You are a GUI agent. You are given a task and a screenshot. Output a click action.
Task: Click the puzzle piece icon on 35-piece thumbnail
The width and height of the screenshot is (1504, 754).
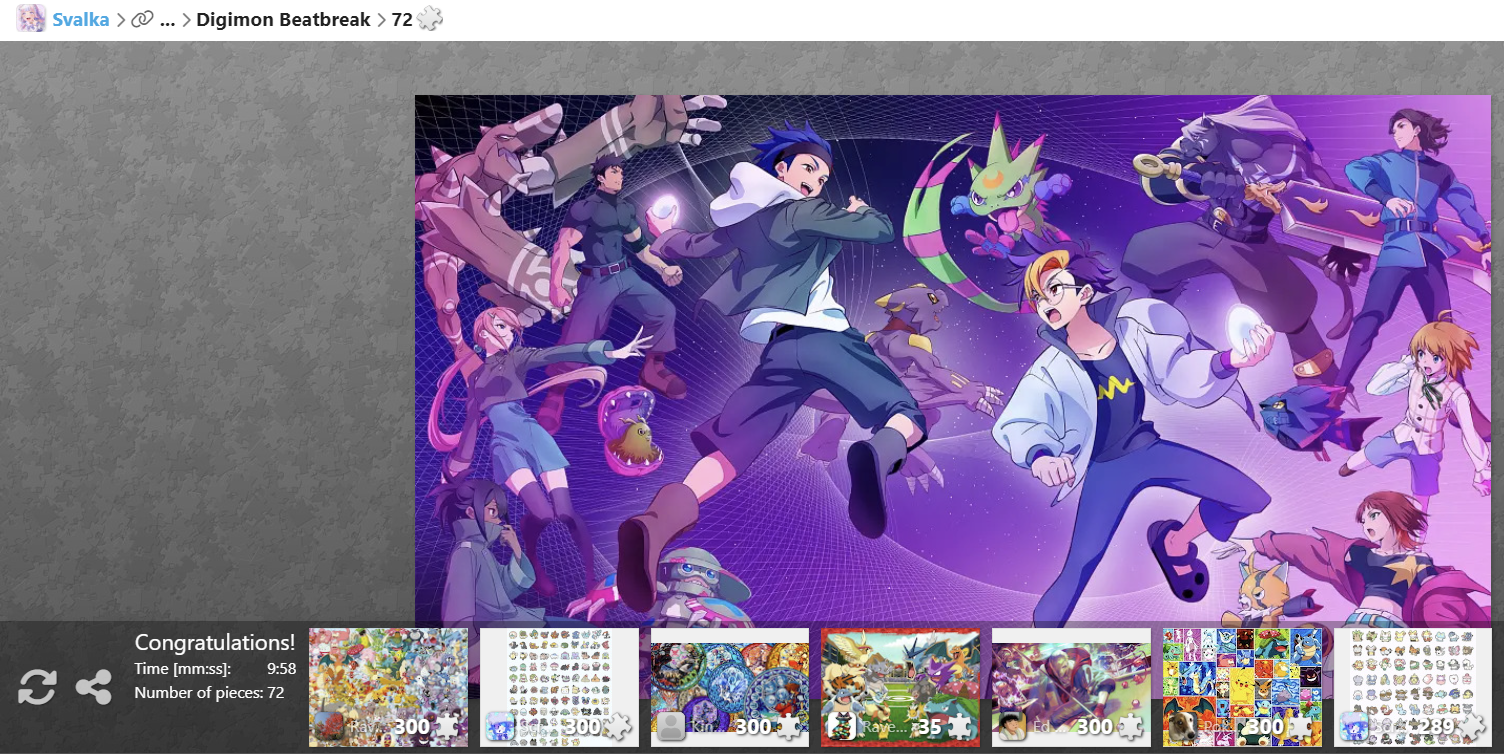pos(959,726)
